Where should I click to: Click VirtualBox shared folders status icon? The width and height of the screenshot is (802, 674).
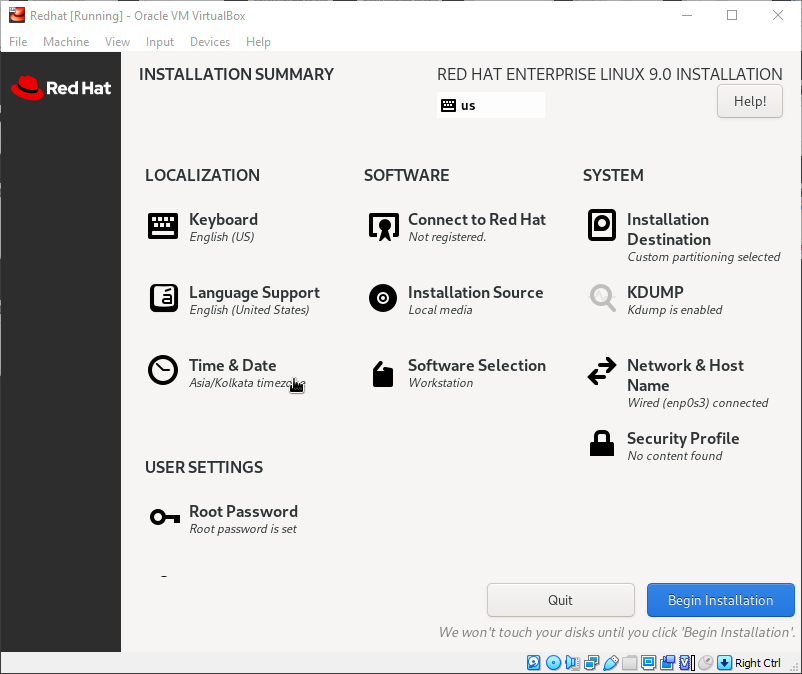(630, 663)
